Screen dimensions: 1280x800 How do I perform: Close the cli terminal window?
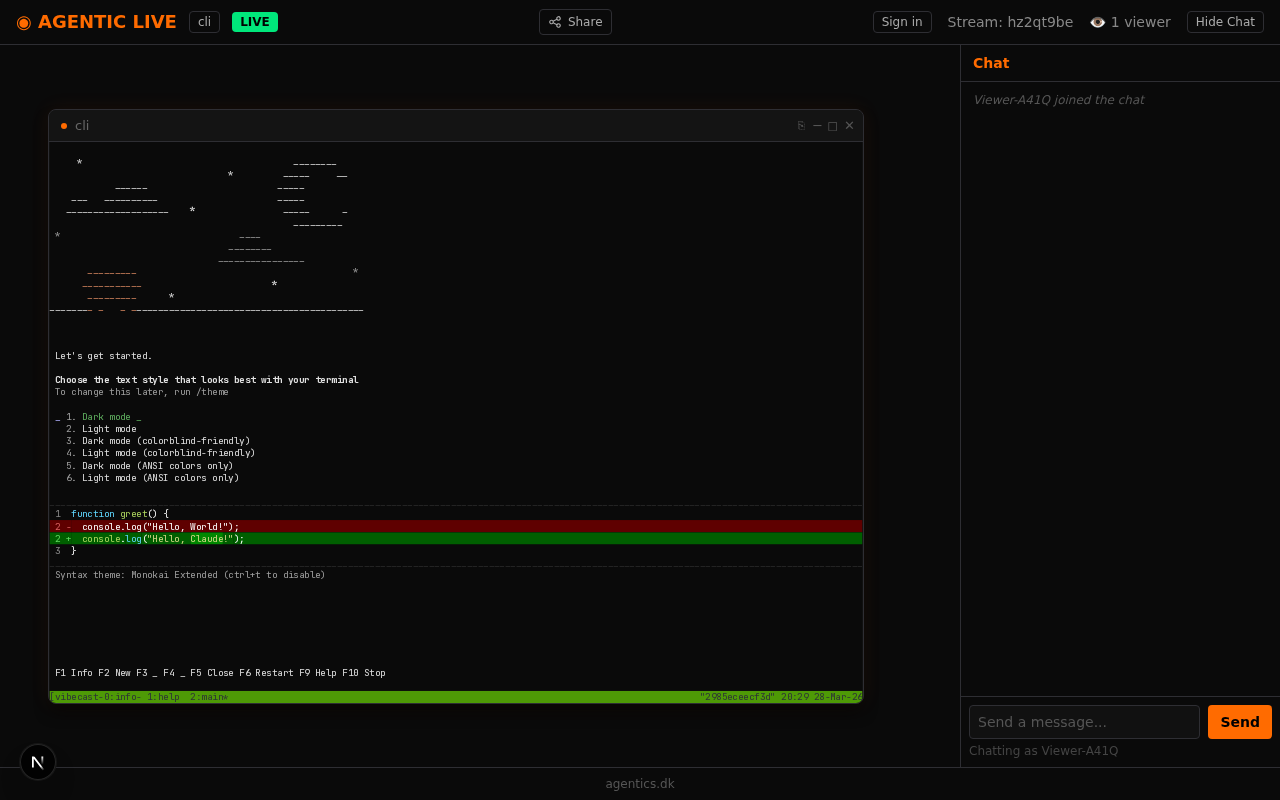[x=849, y=126]
